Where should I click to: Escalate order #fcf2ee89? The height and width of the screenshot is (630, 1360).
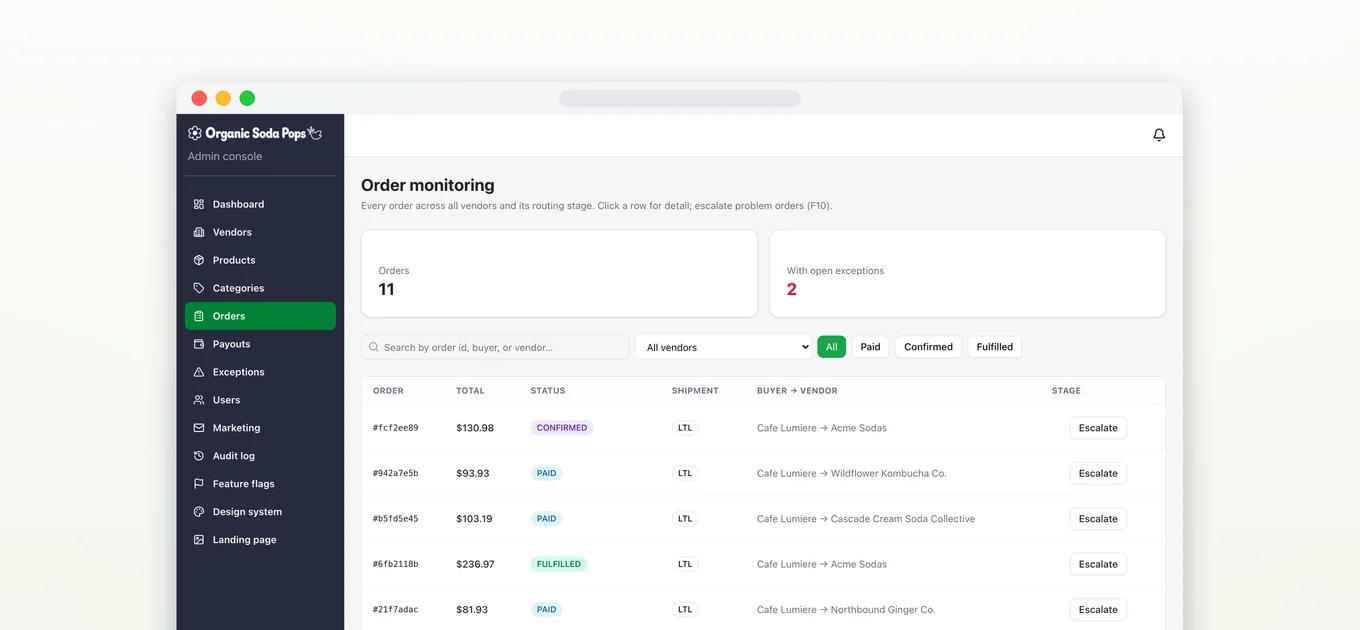[1098, 428]
